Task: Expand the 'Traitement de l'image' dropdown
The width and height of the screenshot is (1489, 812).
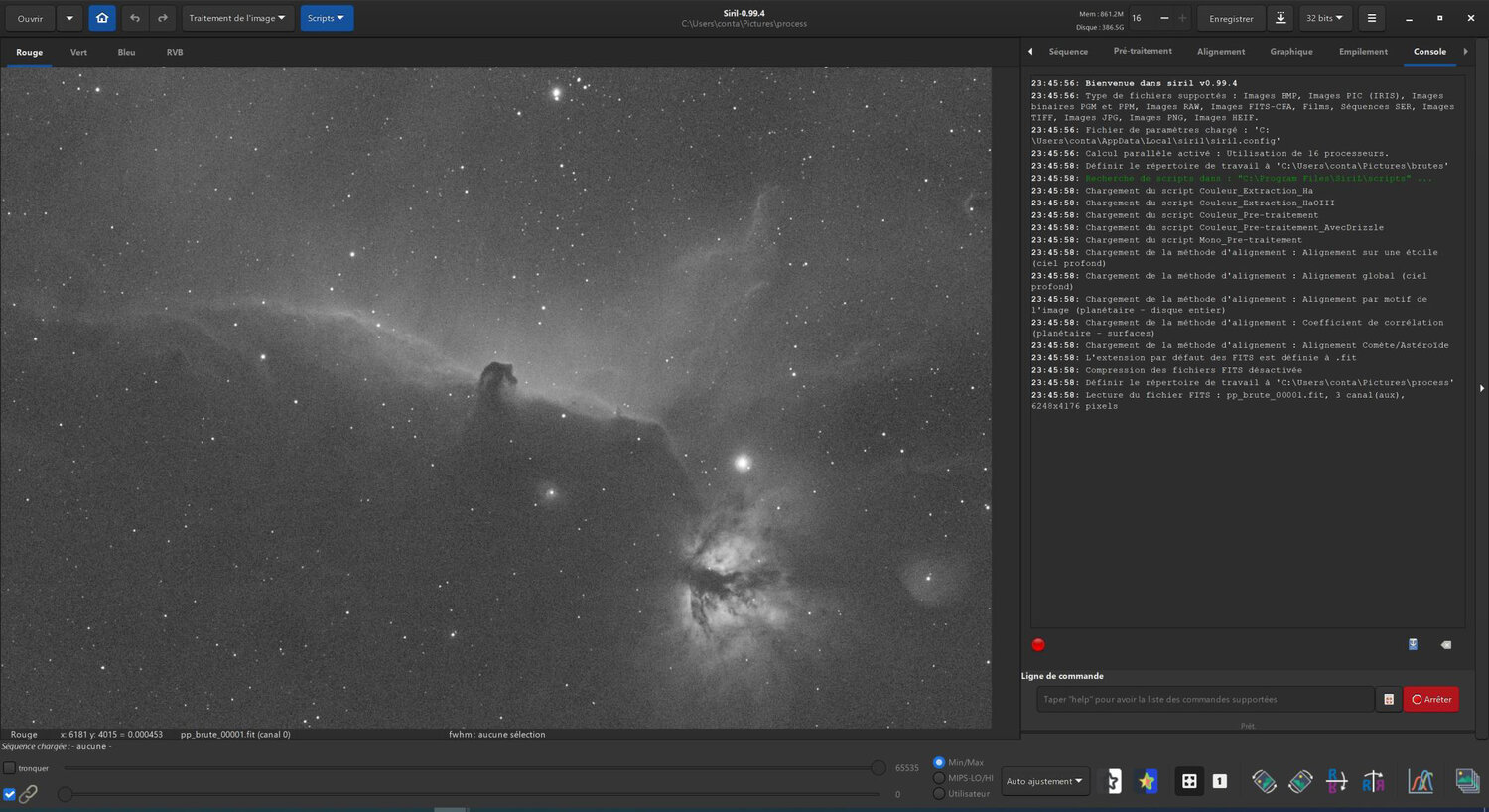Action: coord(237,18)
